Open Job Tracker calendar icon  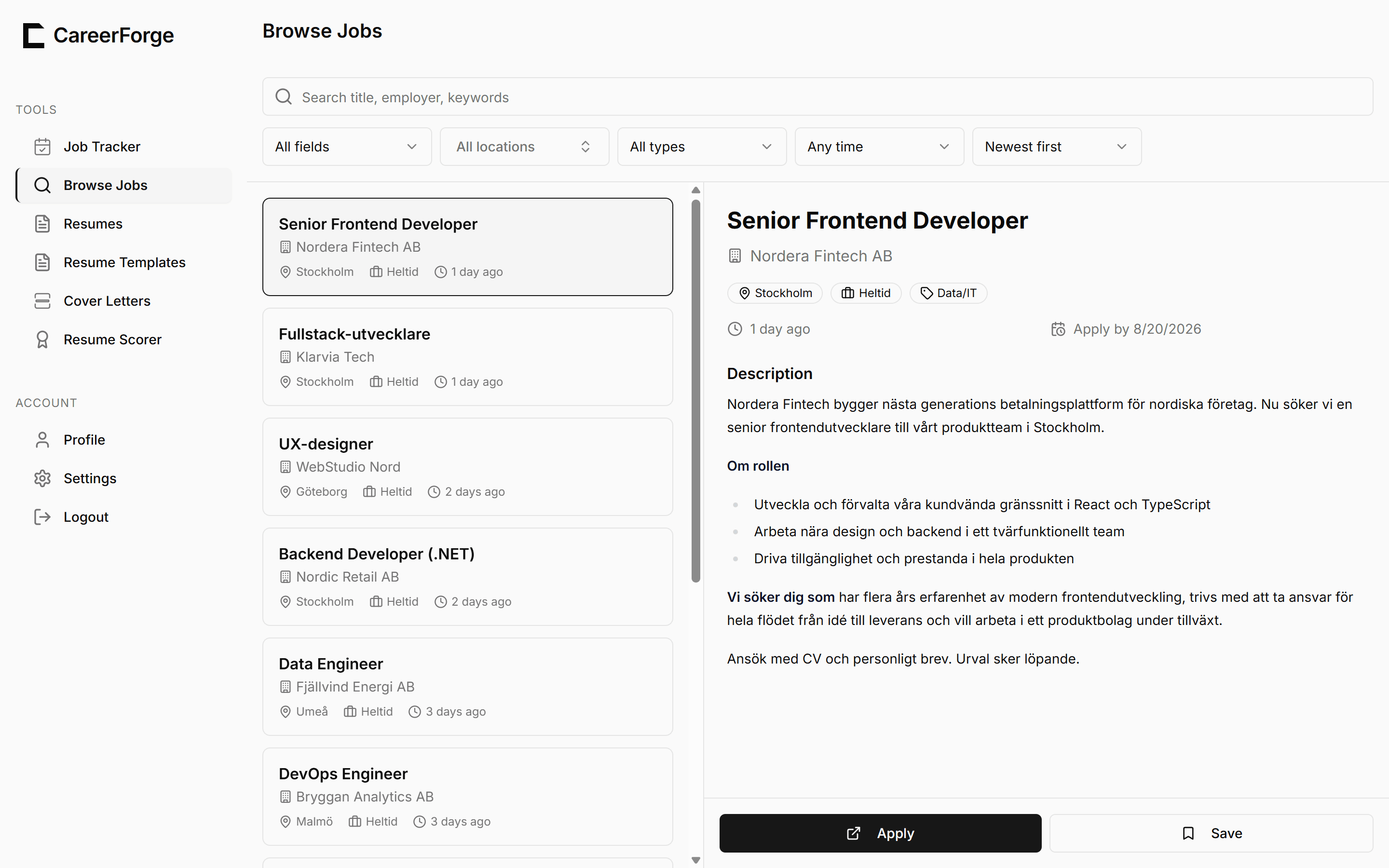[42, 147]
